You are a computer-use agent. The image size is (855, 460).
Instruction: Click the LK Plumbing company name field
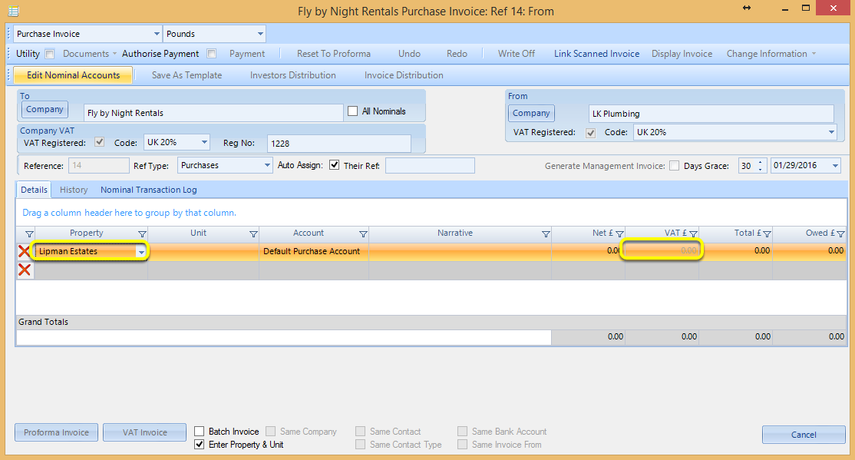click(711, 113)
